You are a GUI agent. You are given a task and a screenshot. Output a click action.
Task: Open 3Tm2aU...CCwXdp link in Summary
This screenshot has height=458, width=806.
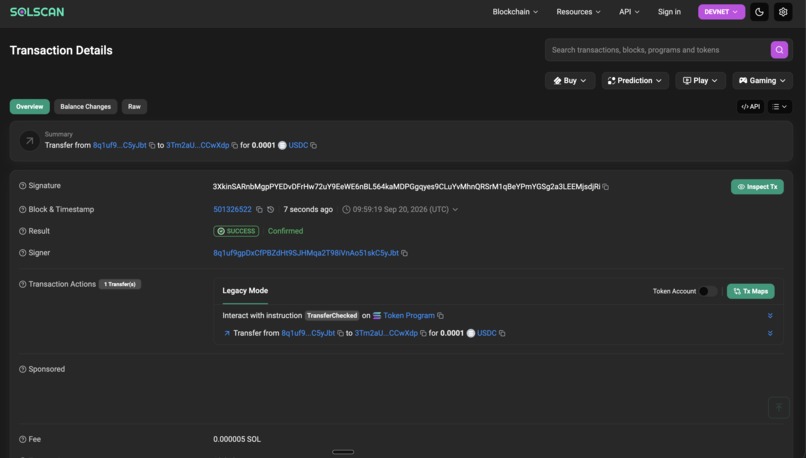pos(197,145)
